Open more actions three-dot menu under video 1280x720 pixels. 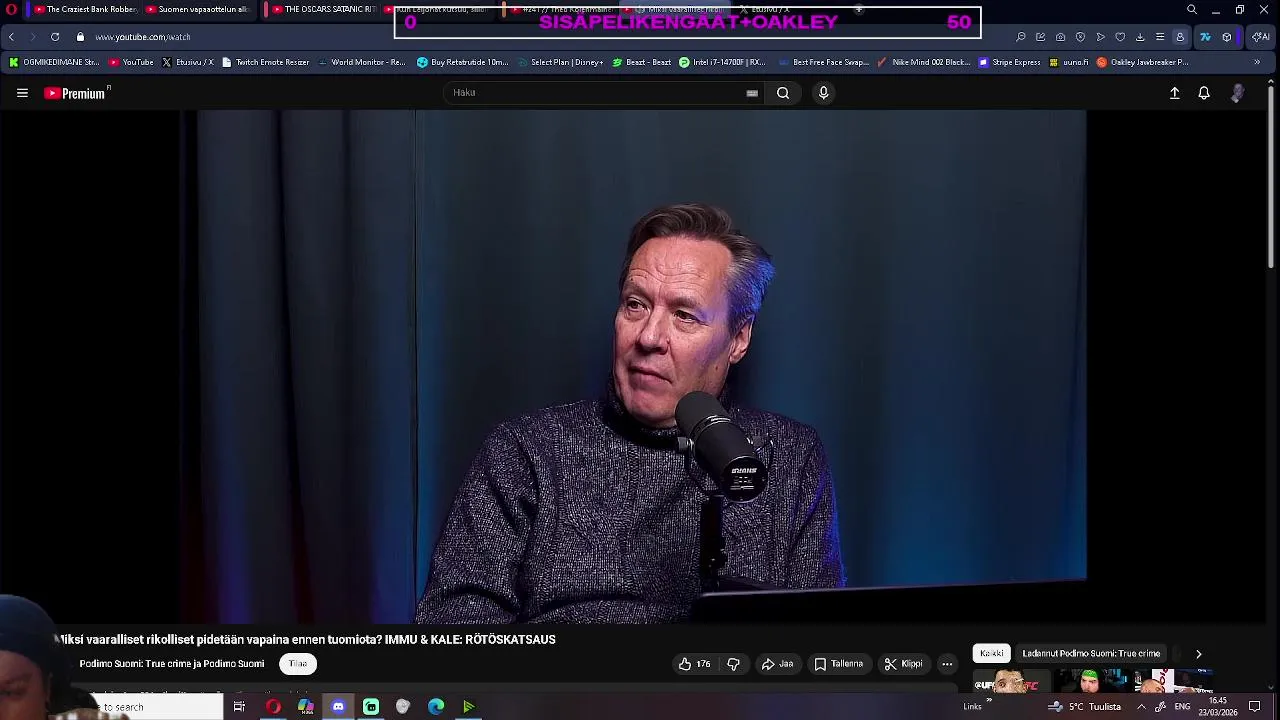coord(947,664)
